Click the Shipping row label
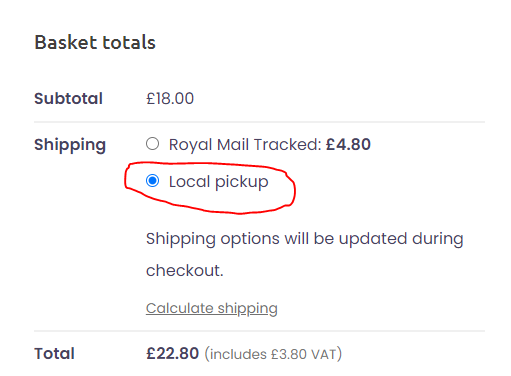 click(70, 145)
